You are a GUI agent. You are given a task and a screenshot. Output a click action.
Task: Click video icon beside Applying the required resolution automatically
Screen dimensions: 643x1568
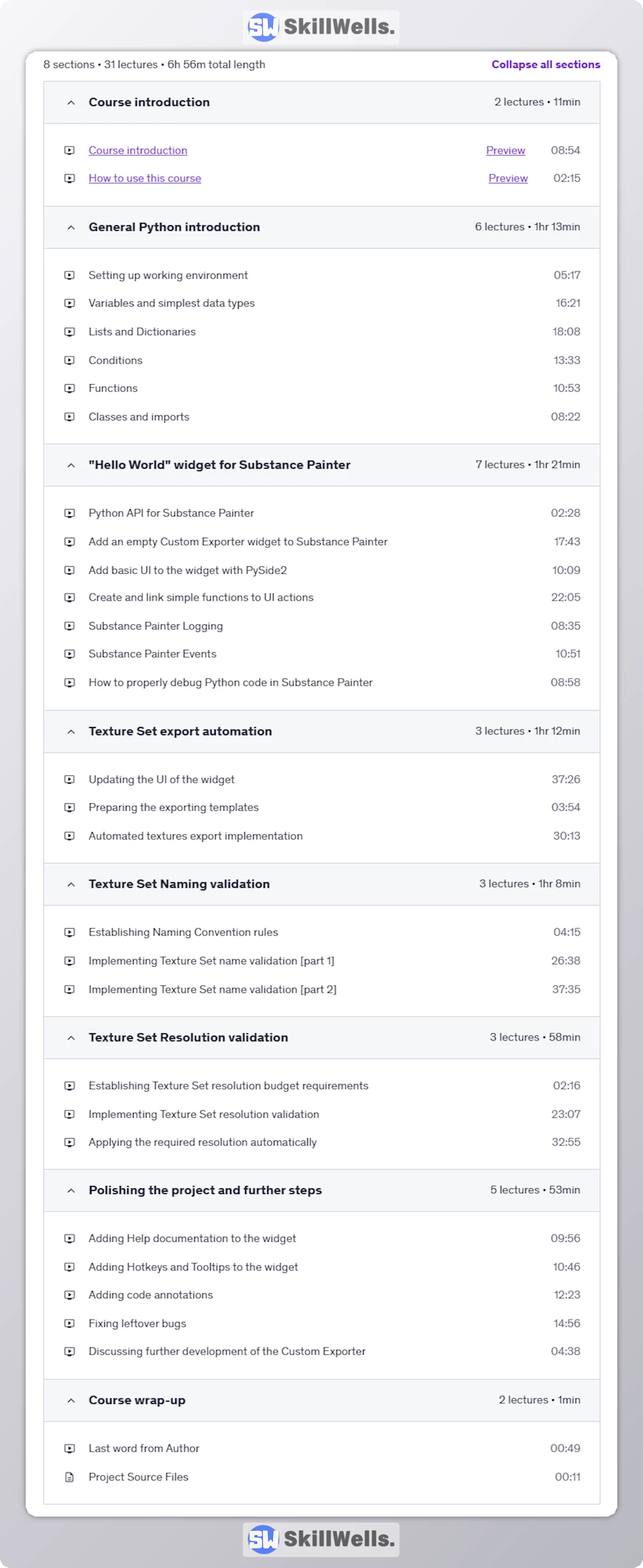click(69, 1142)
